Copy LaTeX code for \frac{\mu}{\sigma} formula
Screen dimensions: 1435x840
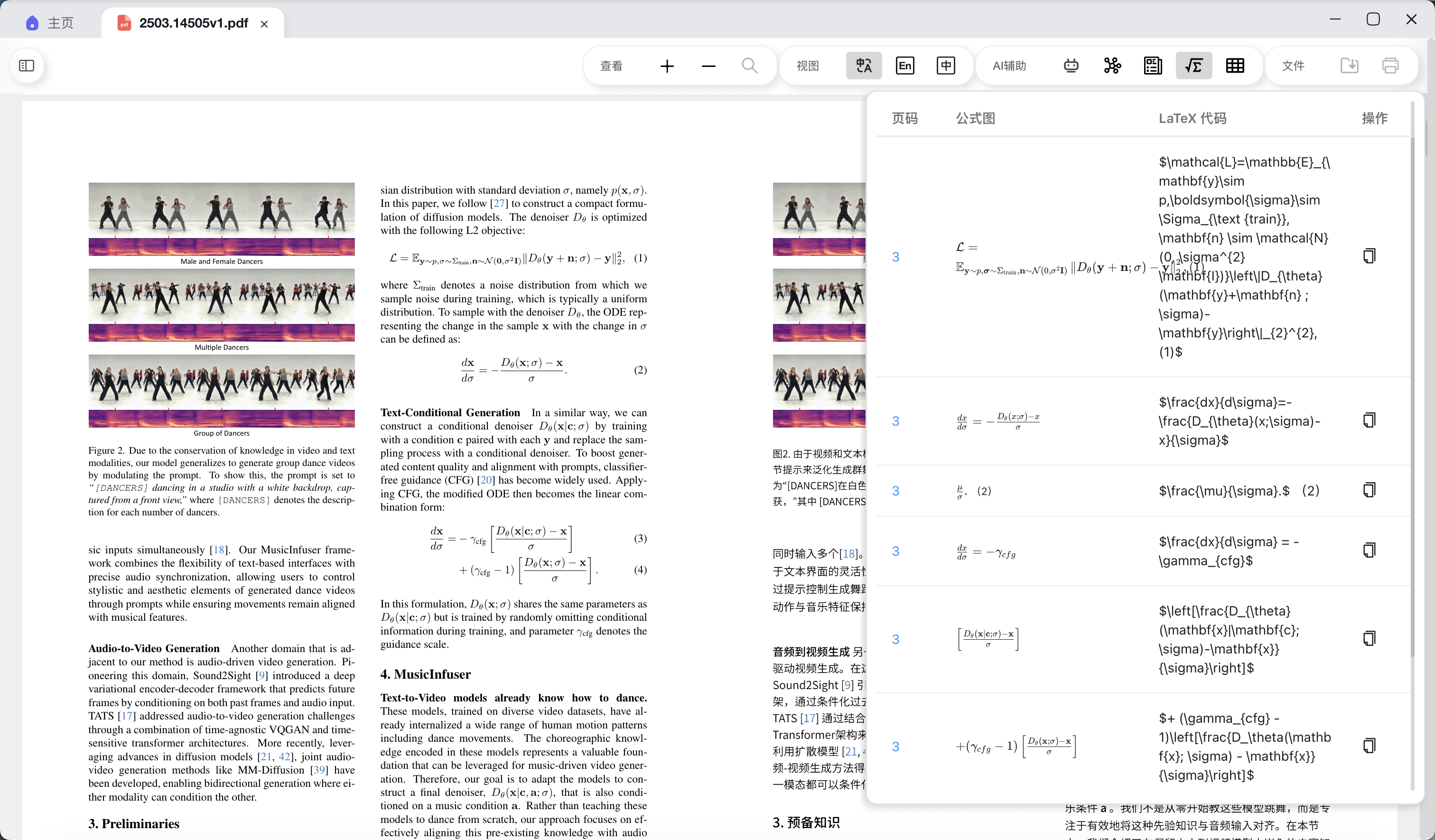click(1369, 490)
